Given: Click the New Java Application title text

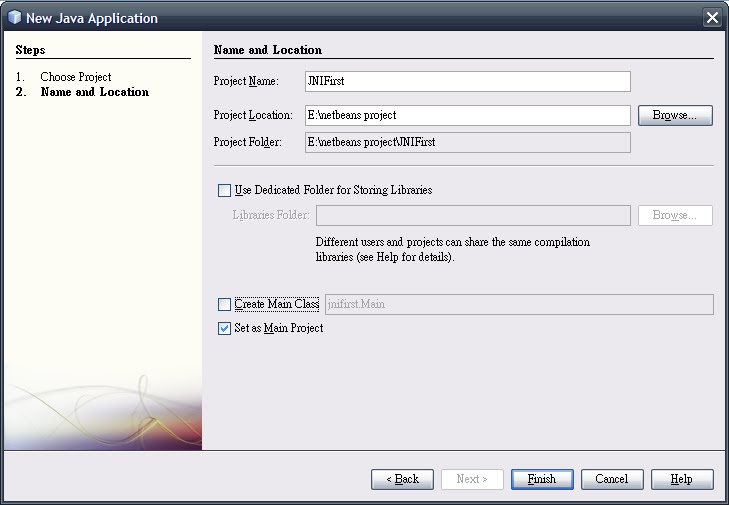Looking at the screenshot, I should coord(92,18).
